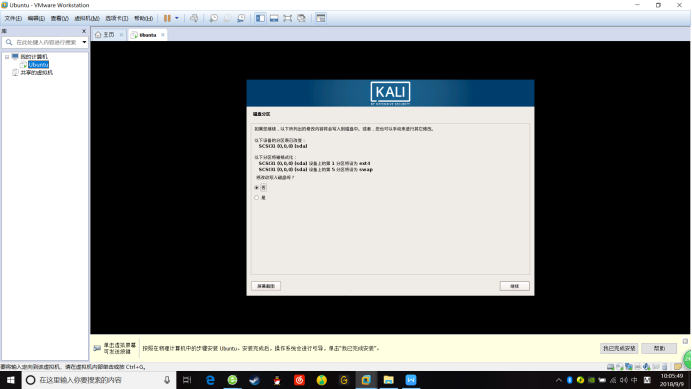The image size is (692, 389).
Task: Open the taskbar clock and date
Action: pyautogui.click(x=672, y=380)
